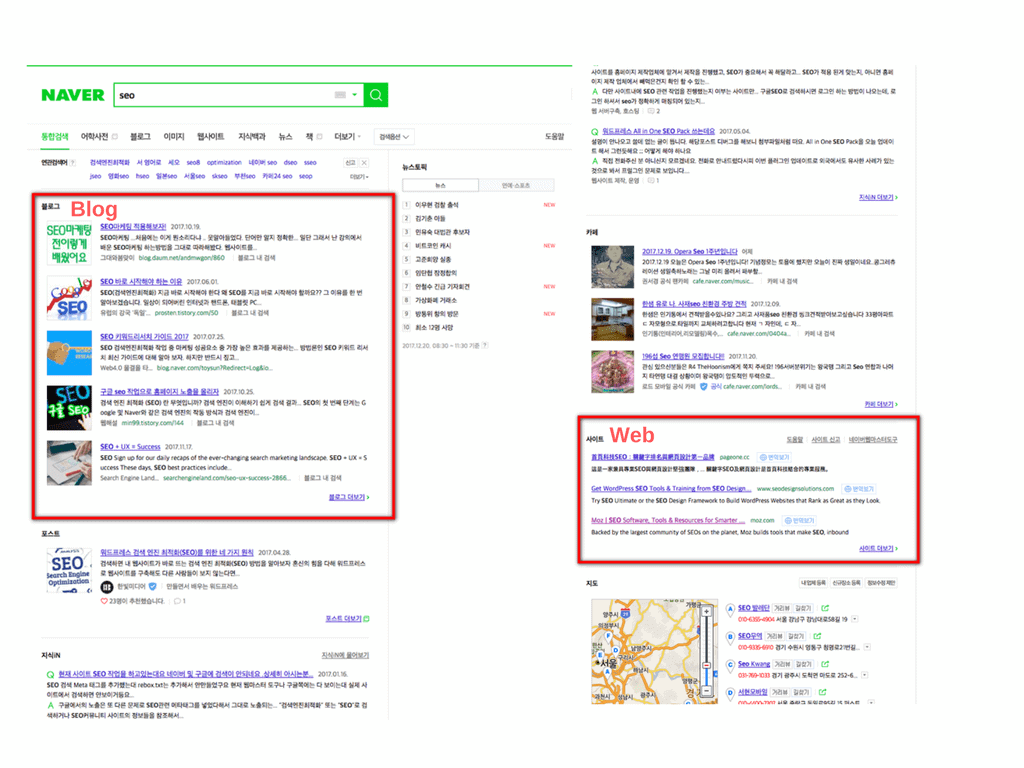Open blog post SEO 키워드리서치 가이드 2017
The width and height of the screenshot is (1024, 768).
pyautogui.click(x=144, y=337)
